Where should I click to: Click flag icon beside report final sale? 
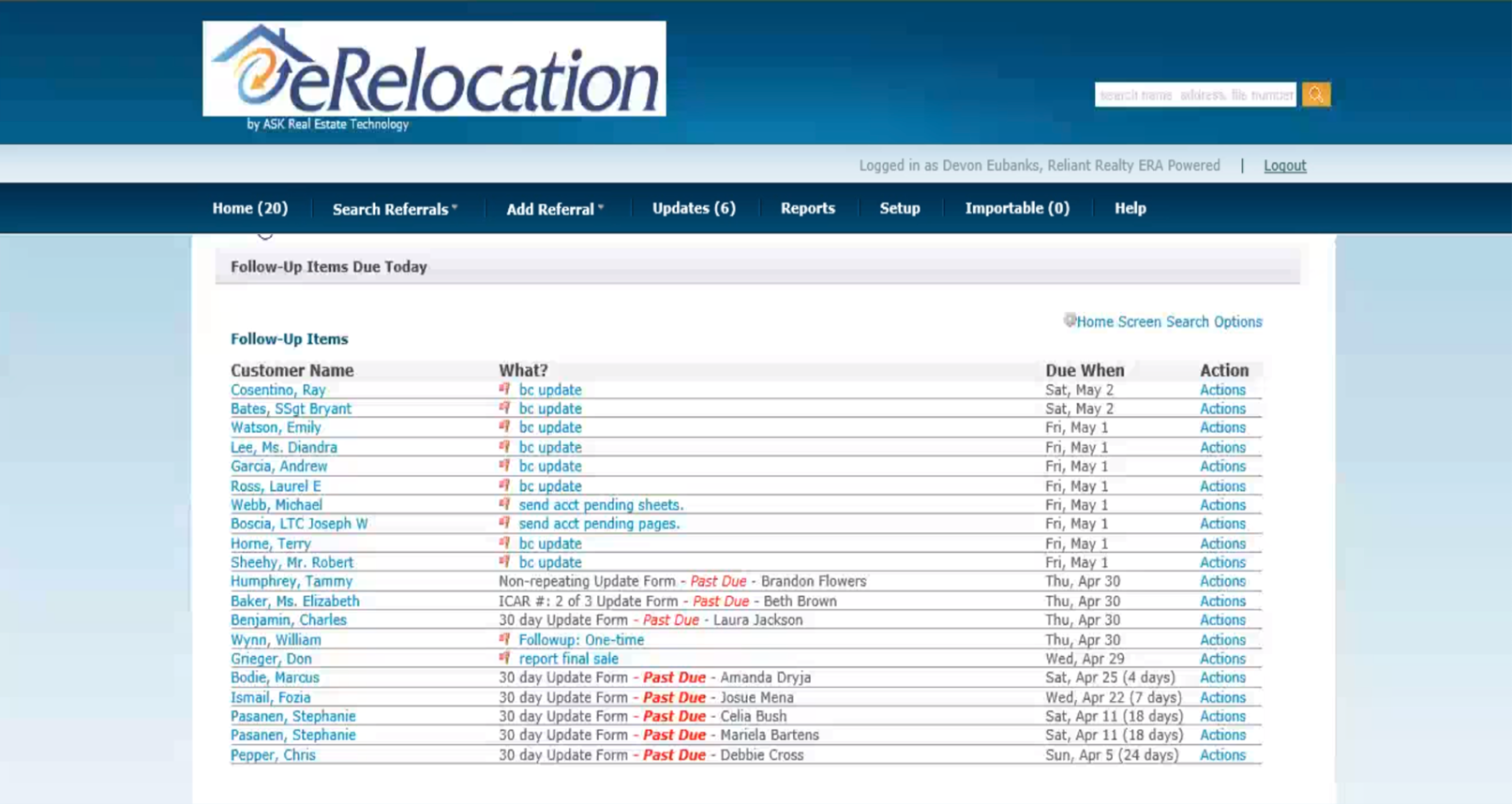tap(504, 658)
